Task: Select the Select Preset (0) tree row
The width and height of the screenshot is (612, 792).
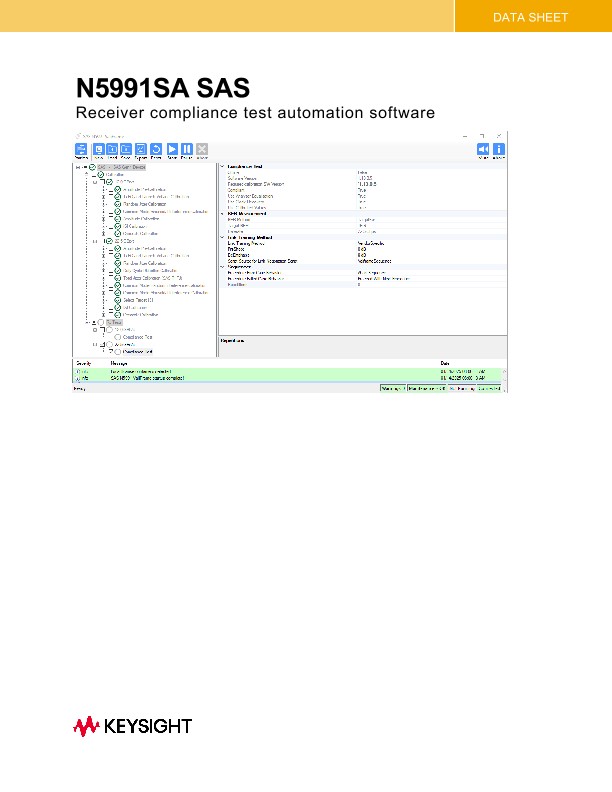Action: (138, 300)
